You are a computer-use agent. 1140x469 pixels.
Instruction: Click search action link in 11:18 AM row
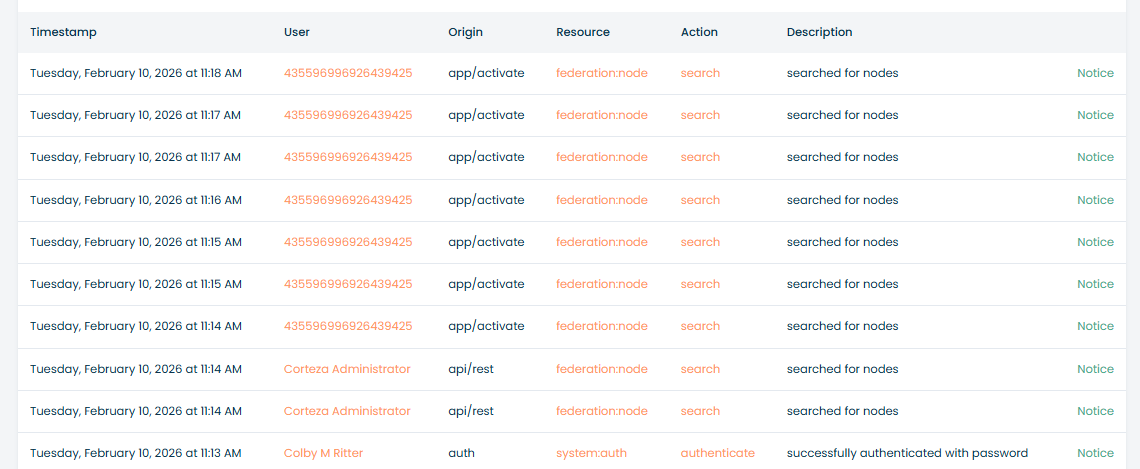(700, 73)
